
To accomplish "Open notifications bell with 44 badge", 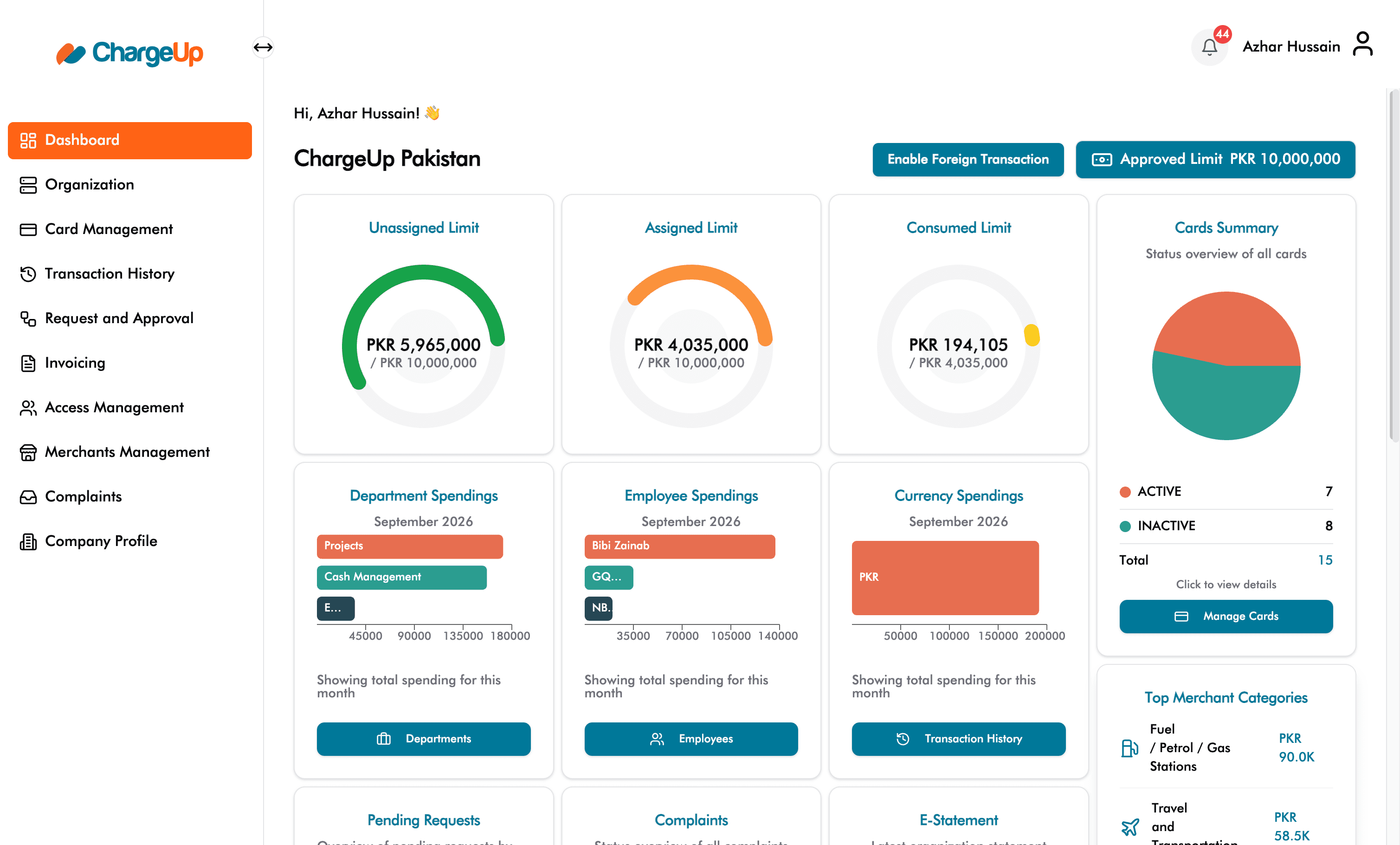I will tap(1210, 46).
